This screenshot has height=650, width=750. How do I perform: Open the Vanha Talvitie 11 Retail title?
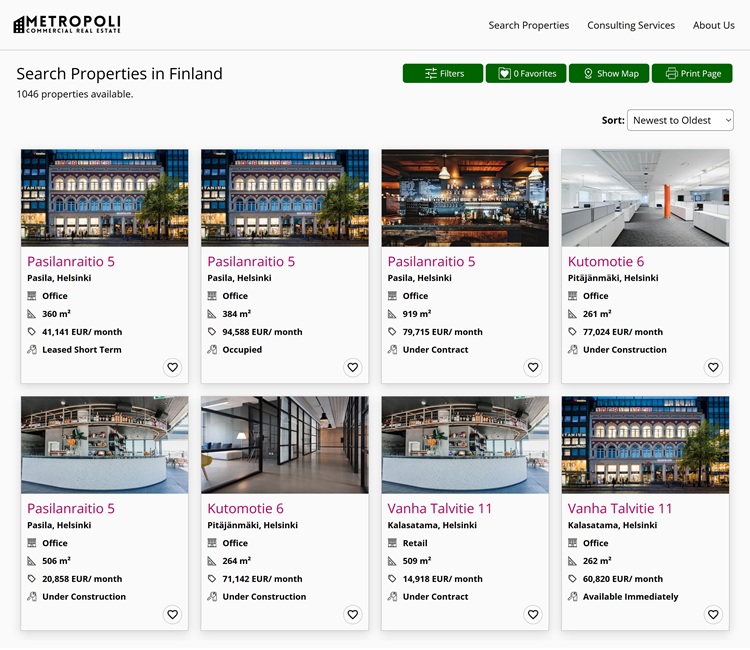[440, 509]
